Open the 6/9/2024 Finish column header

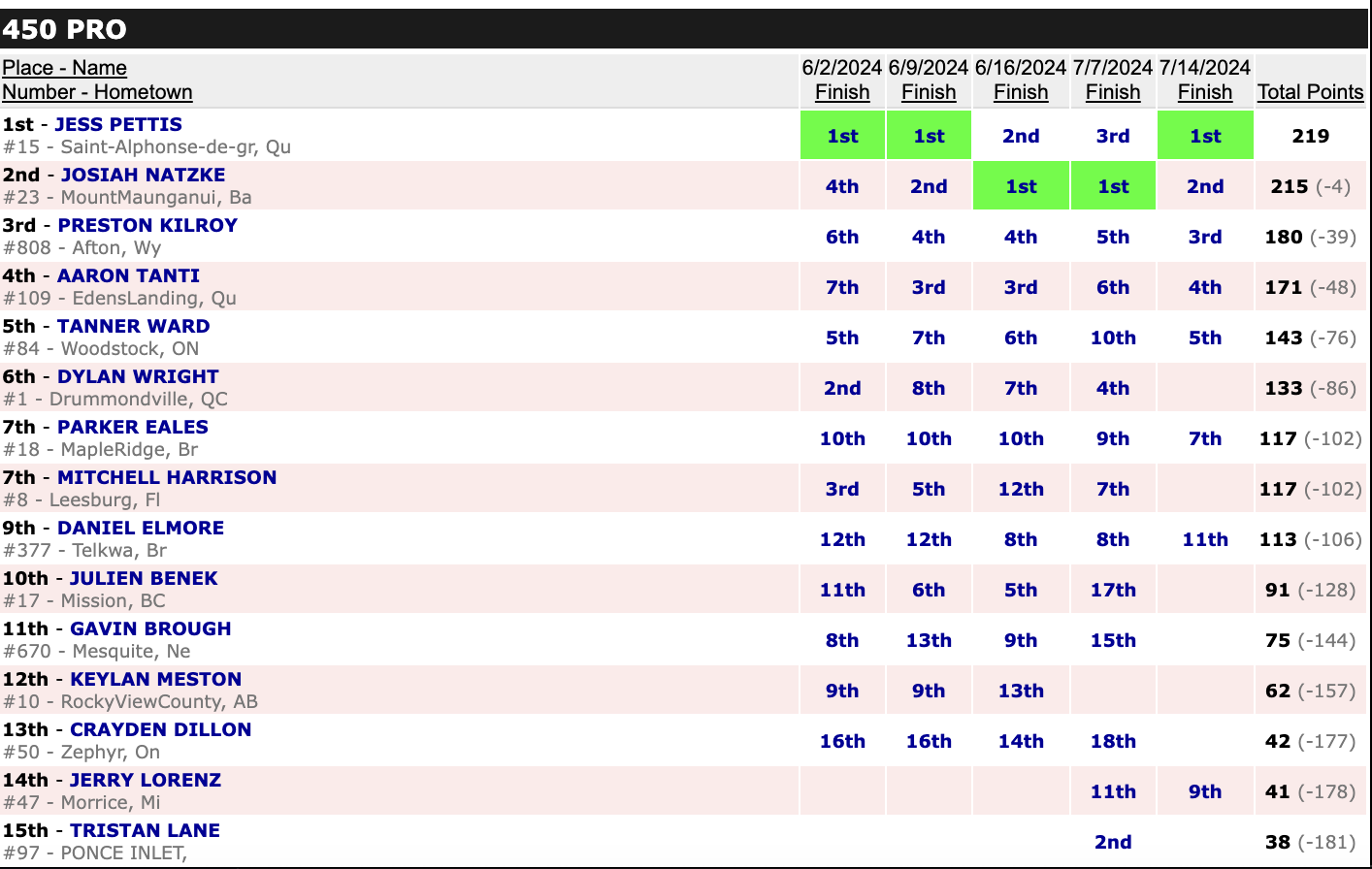click(928, 92)
